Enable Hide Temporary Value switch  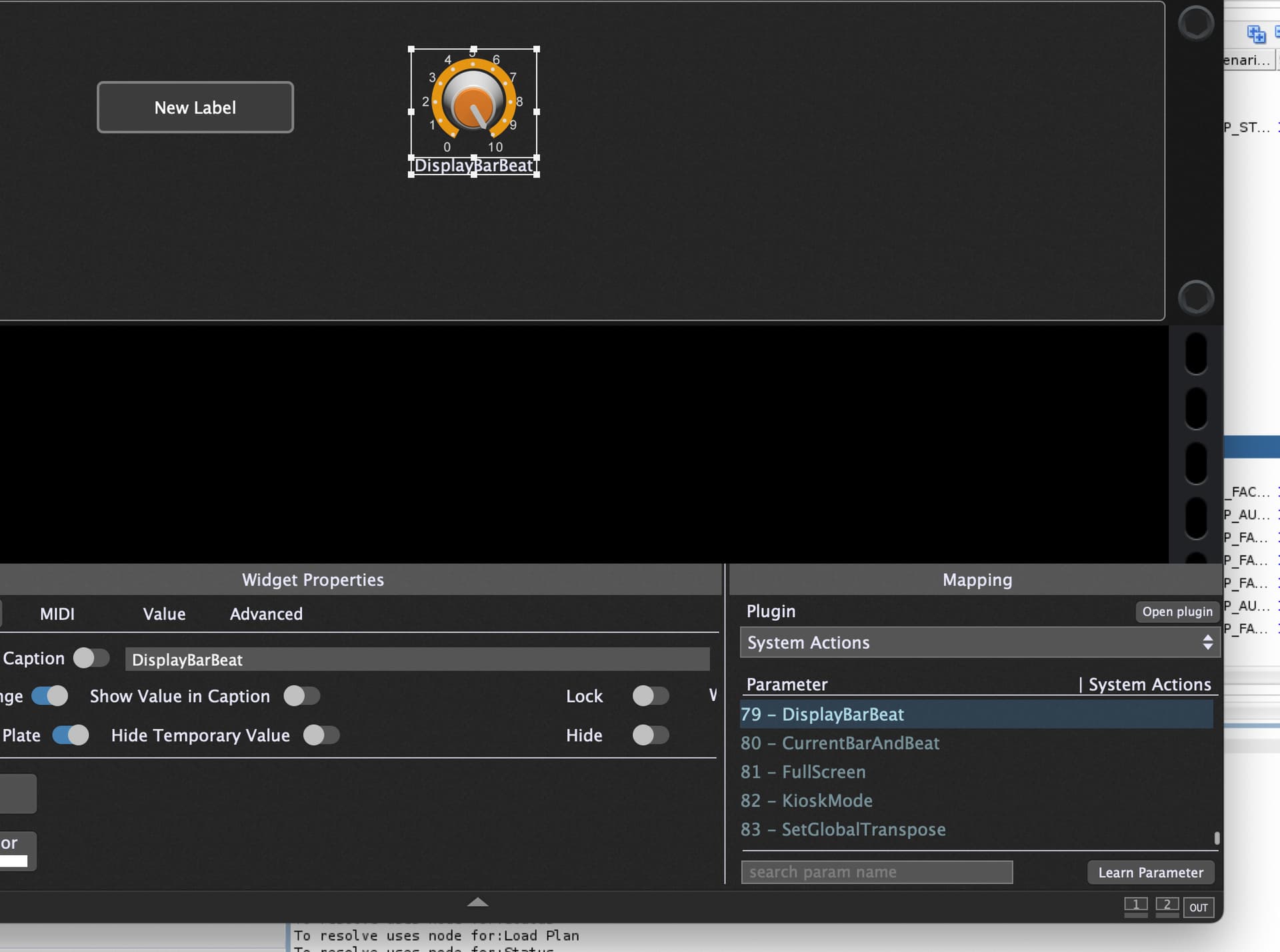pyautogui.click(x=321, y=735)
